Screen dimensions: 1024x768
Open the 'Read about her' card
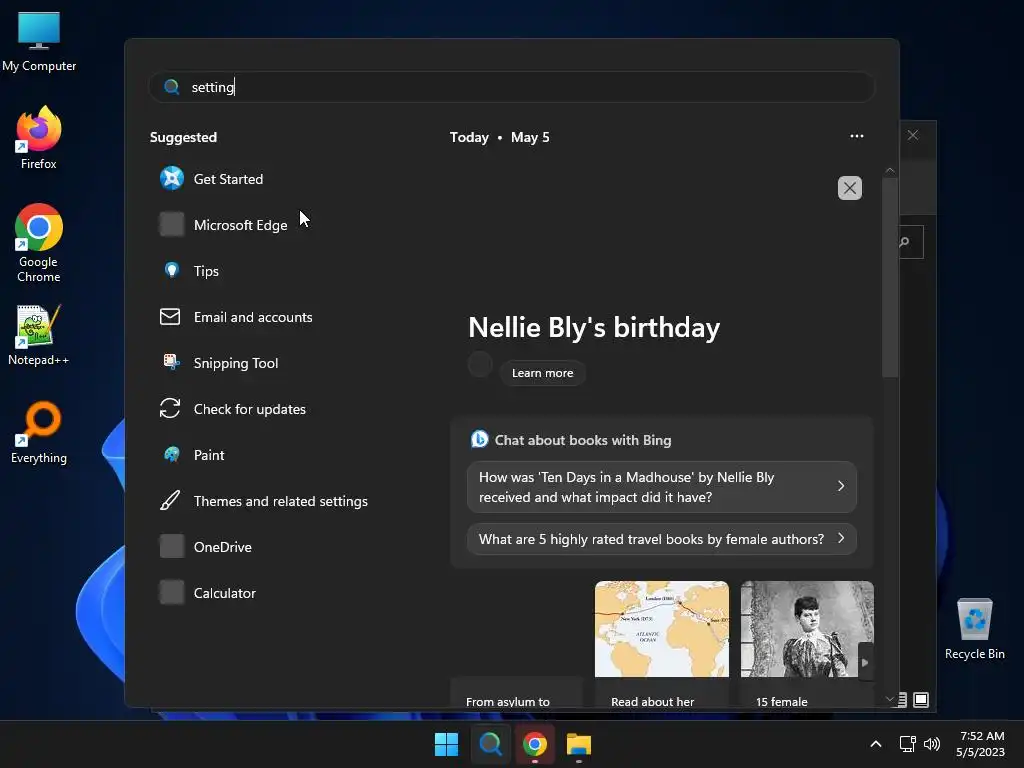click(662, 692)
